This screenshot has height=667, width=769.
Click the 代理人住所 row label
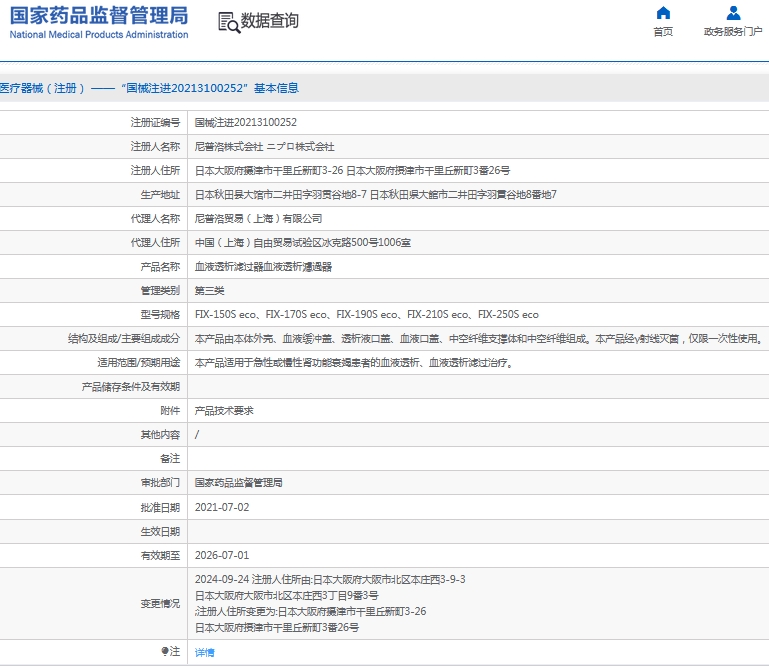[x=155, y=243]
